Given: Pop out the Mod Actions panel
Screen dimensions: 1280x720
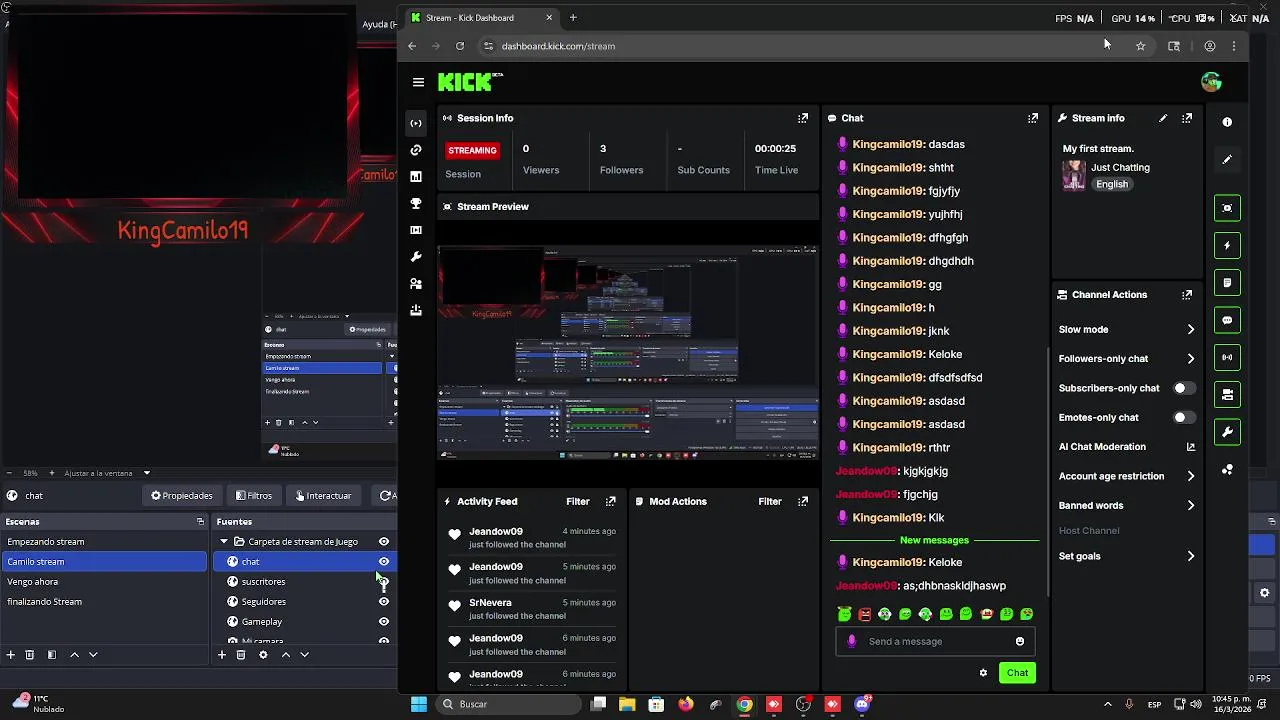Looking at the screenshot, I should tap(803, 502).
